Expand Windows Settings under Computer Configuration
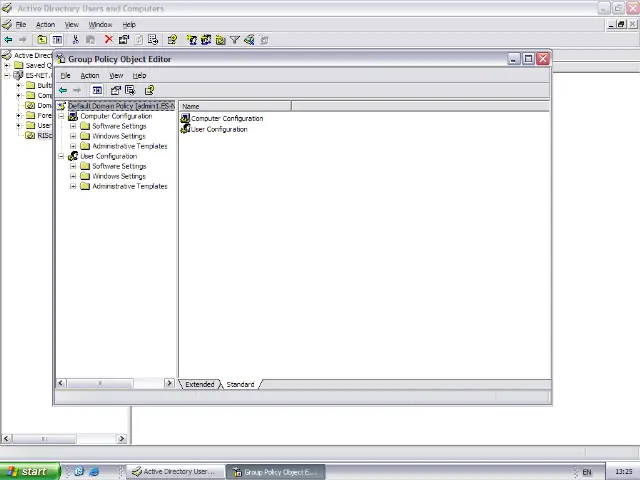Image resolution: width=640 pixels, height=480 pixels. (73, 136)
